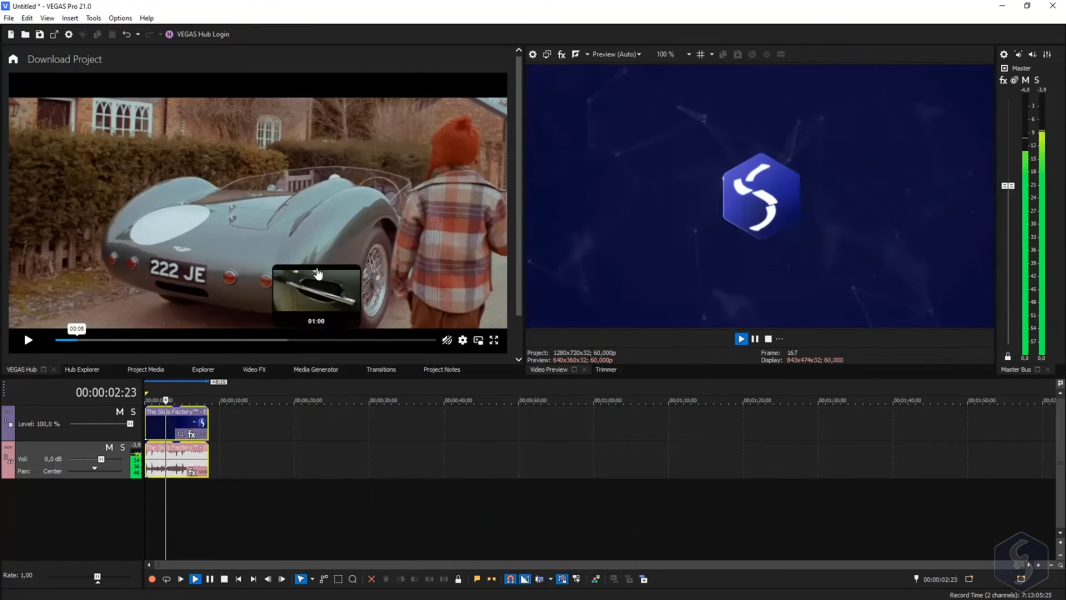The width and height of the screenshot is (1066, 600).
Task: Select the video event on the timeline
Action: [x=177, y=423]
